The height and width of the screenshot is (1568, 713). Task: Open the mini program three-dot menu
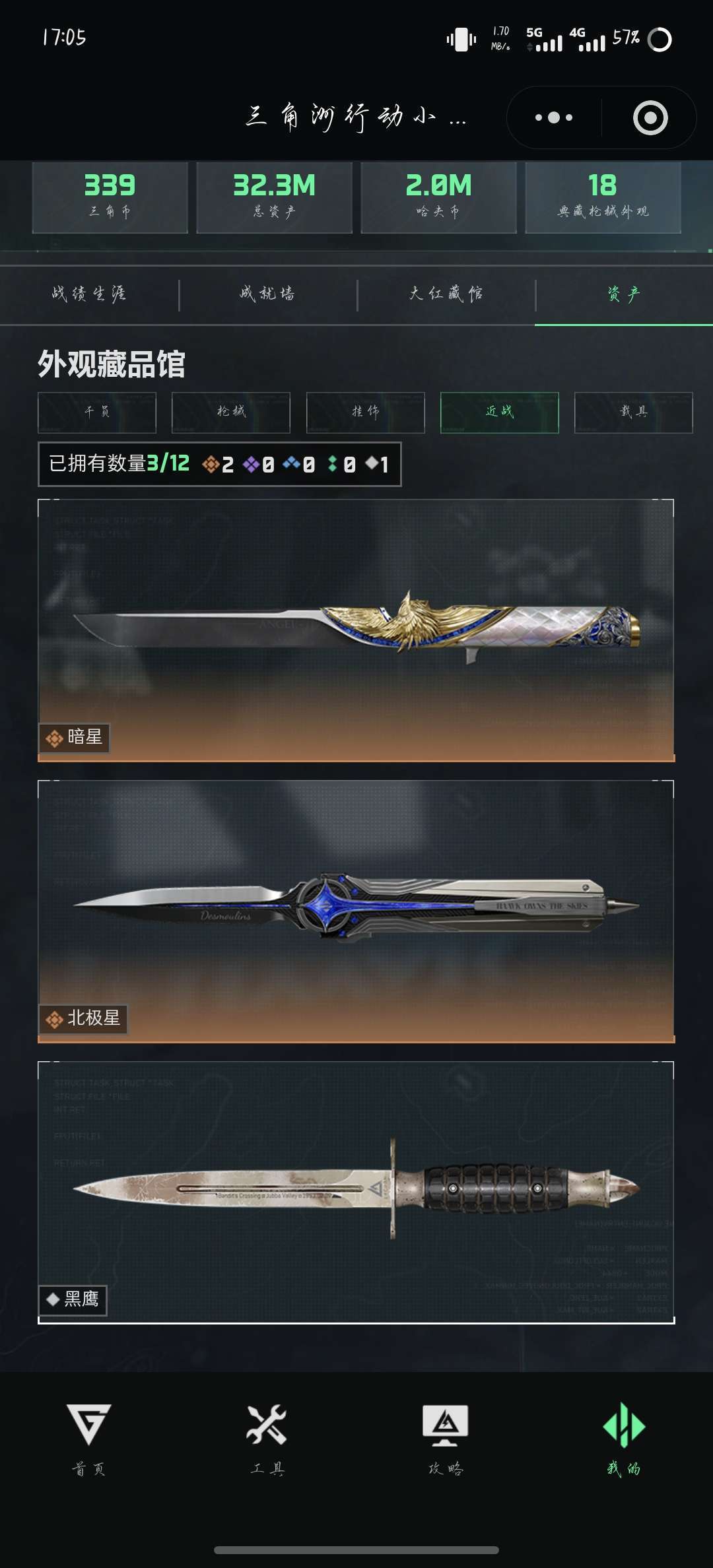pyautogui.click(x=554, y=117)
